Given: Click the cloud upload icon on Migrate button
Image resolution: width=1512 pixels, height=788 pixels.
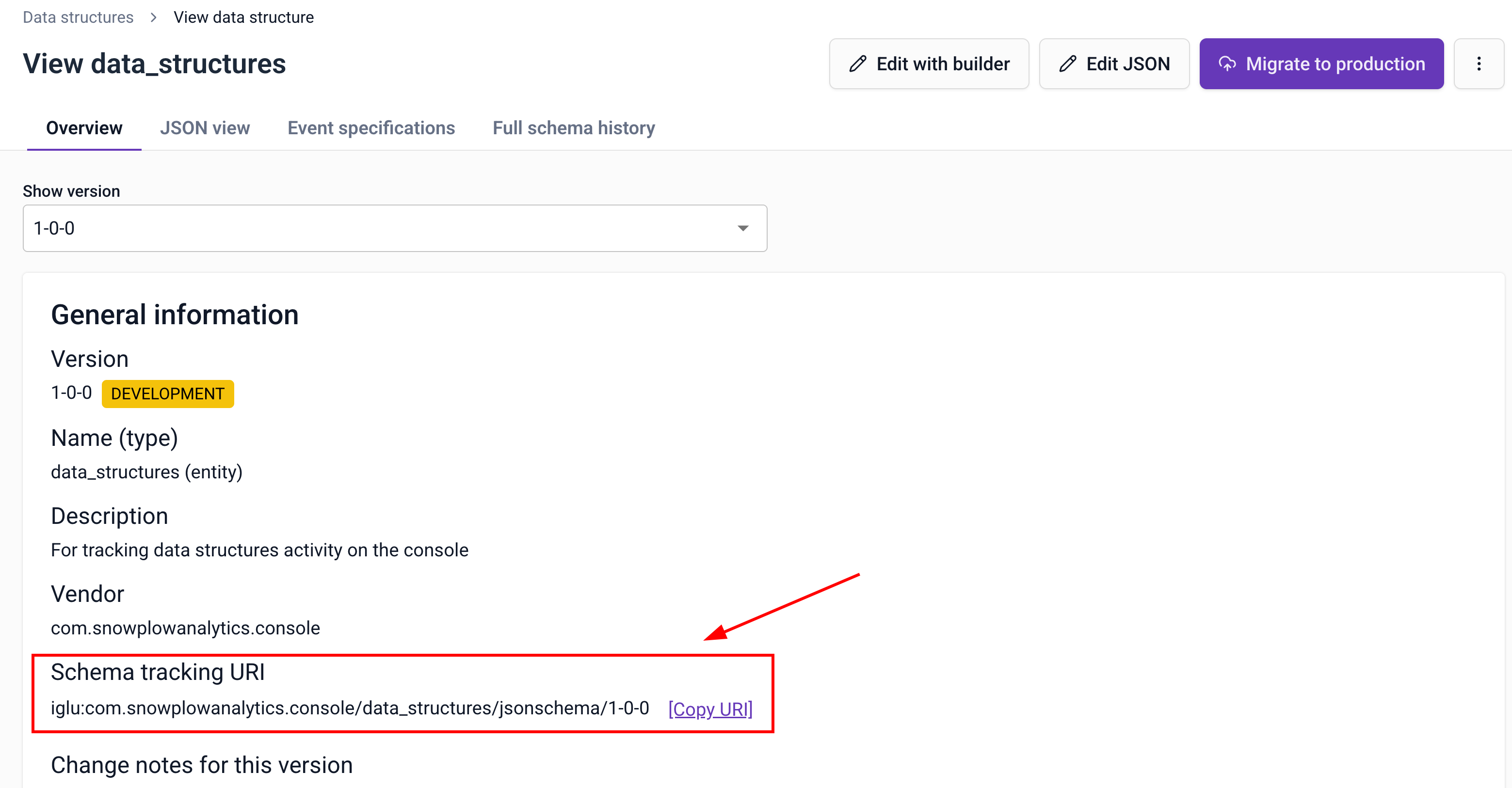Looking at the screenshot, I should [1228, 63].
